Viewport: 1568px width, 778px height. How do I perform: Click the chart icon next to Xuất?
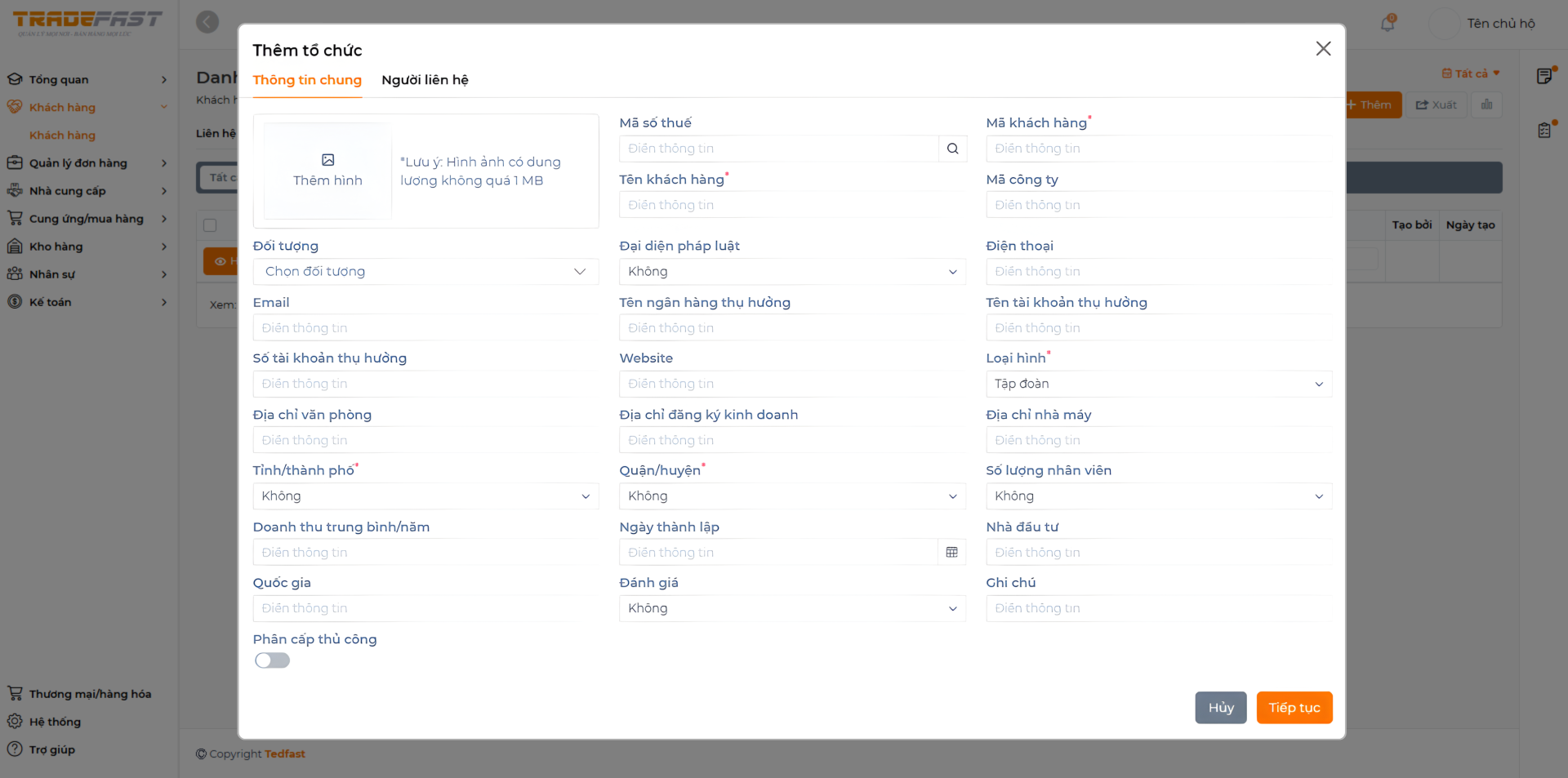click(x=1486, y=104)
